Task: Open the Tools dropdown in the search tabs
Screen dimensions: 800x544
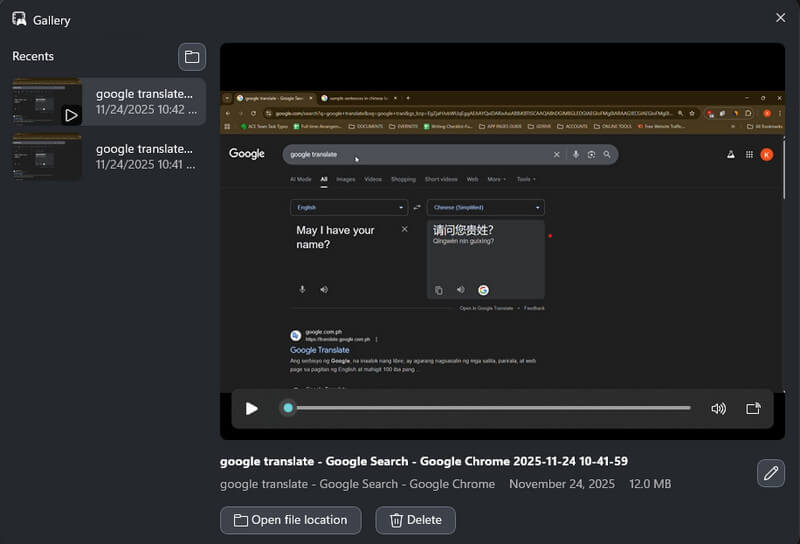Action: [x=526, y=179]
